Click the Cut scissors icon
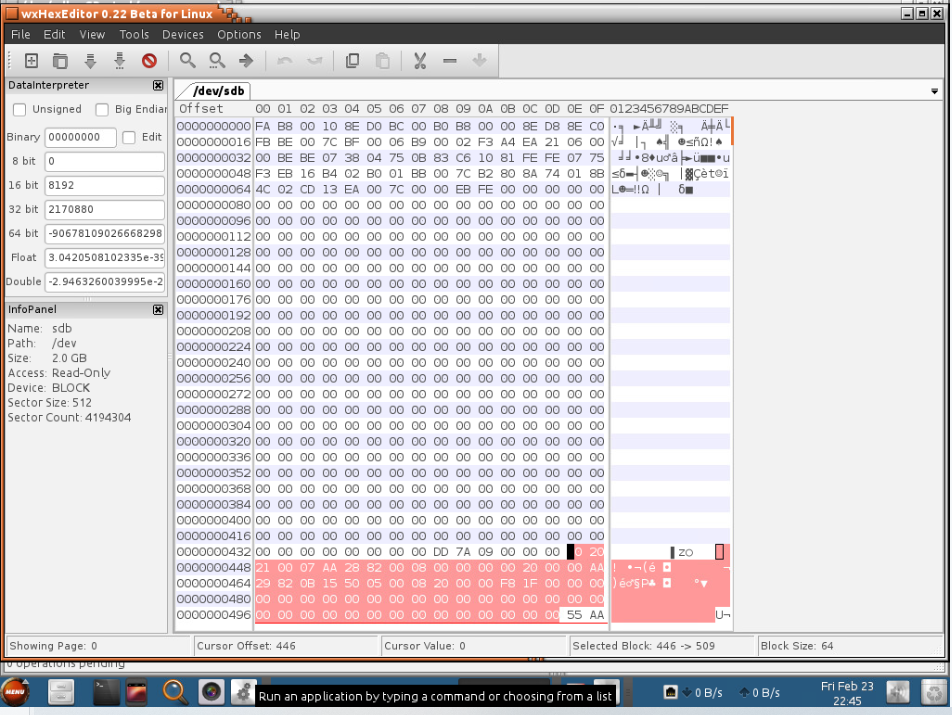This screenshot has width=952, height=715. point(420,60)
